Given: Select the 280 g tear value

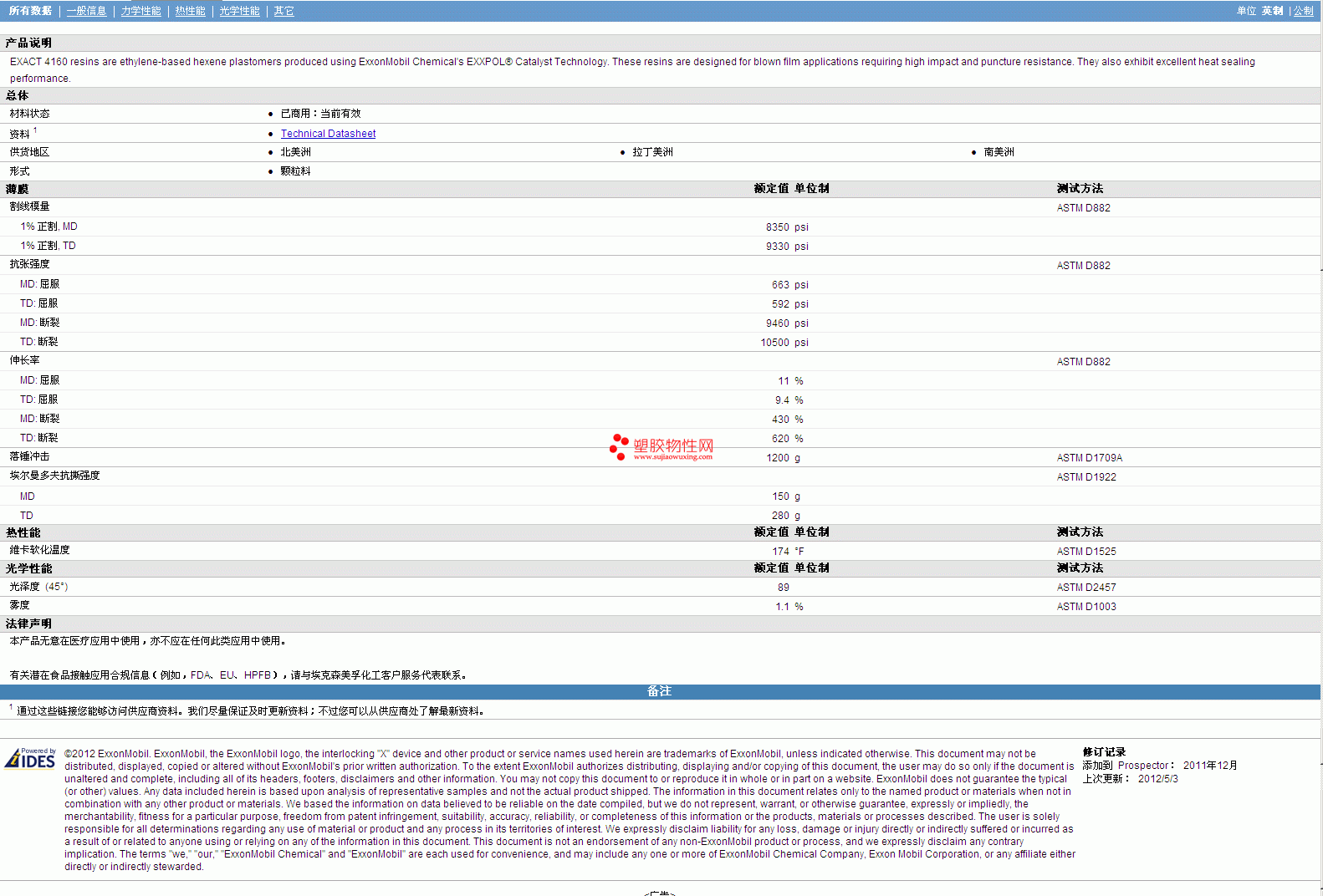Looking at the screenshot, I should click(x=786, y=516).
